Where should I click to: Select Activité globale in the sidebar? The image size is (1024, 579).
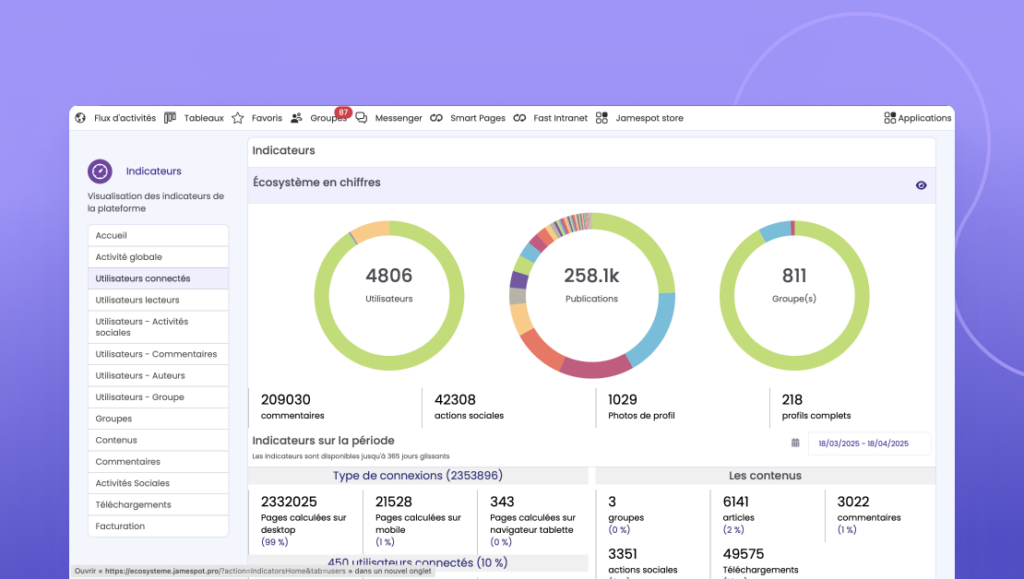(158, 257)
